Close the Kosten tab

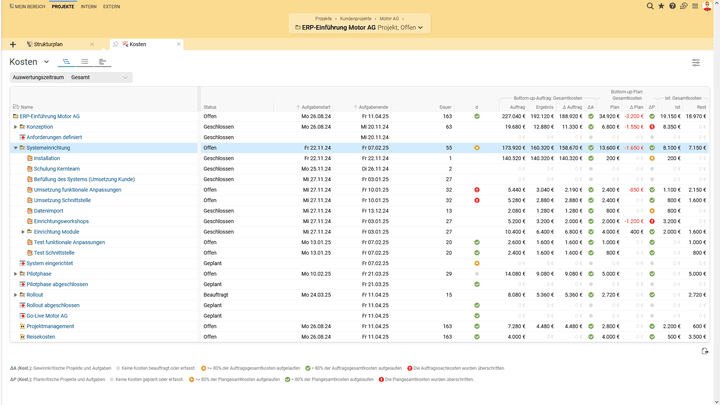point(179,44)
